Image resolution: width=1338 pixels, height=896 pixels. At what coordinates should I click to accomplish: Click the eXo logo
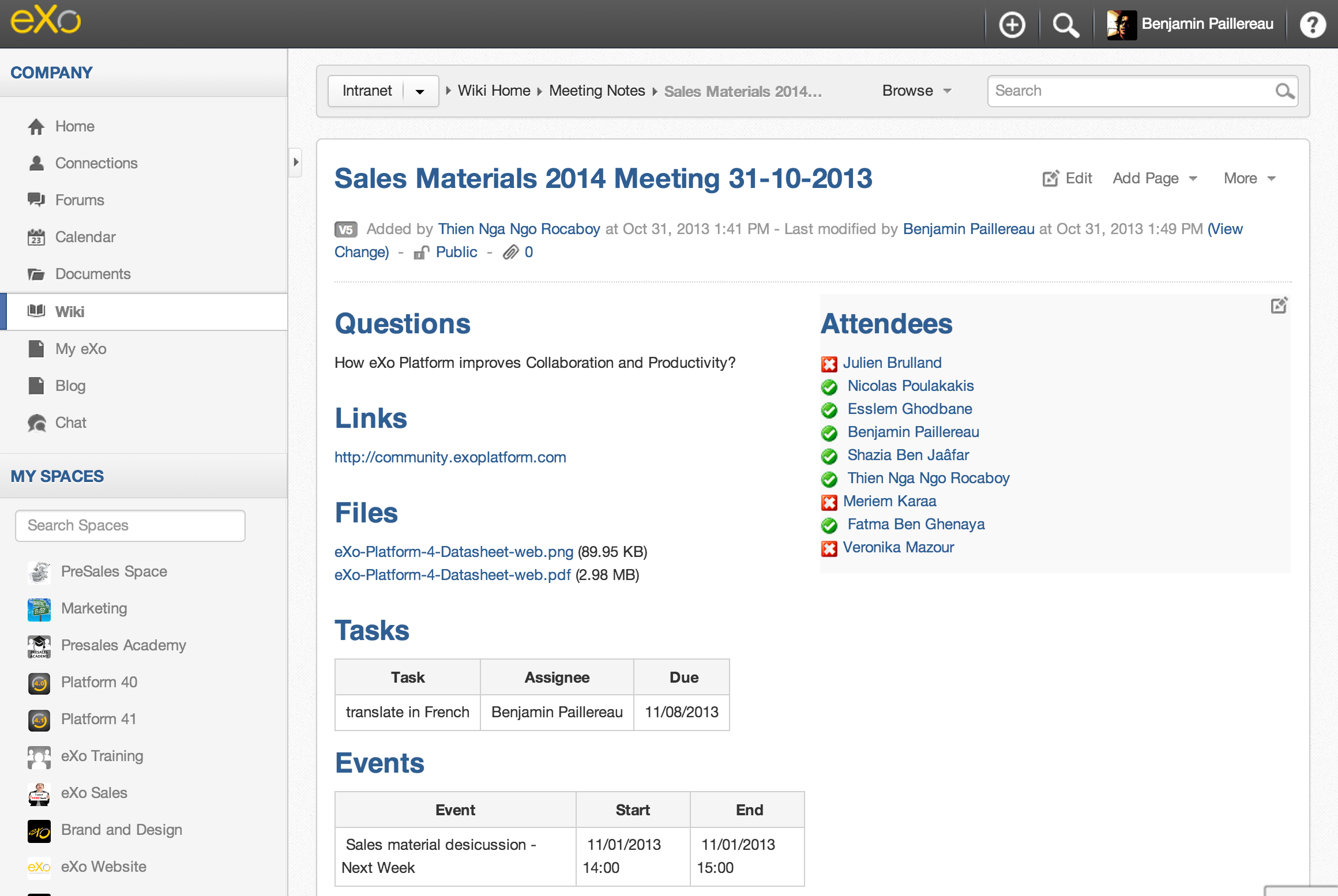46,21
